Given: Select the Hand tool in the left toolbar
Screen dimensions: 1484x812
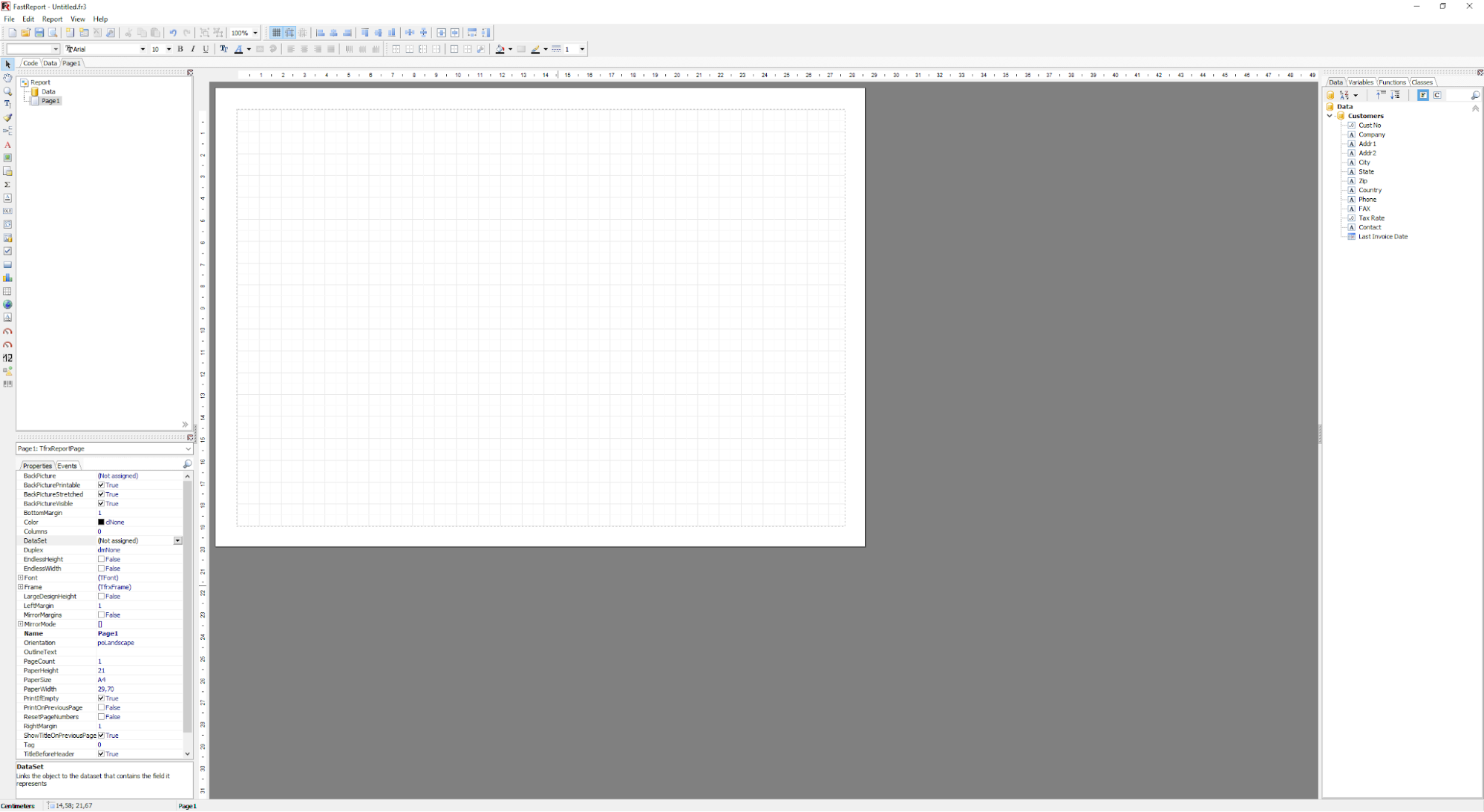Looking at the screenshot, I should point(7,78).
